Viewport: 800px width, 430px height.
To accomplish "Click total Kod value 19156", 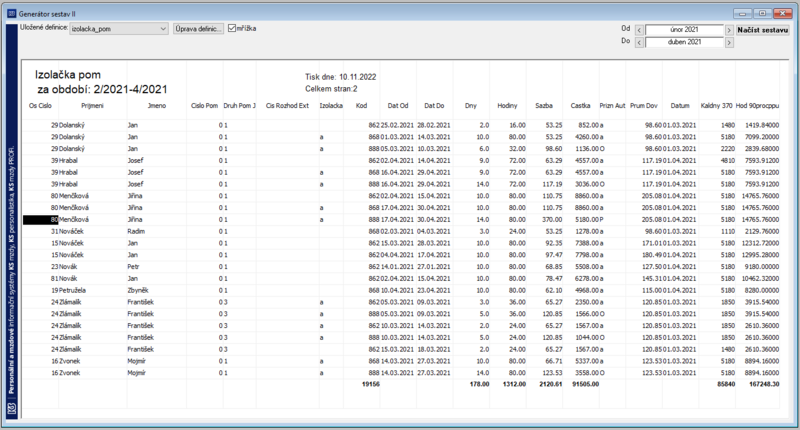I will point(371,384).
